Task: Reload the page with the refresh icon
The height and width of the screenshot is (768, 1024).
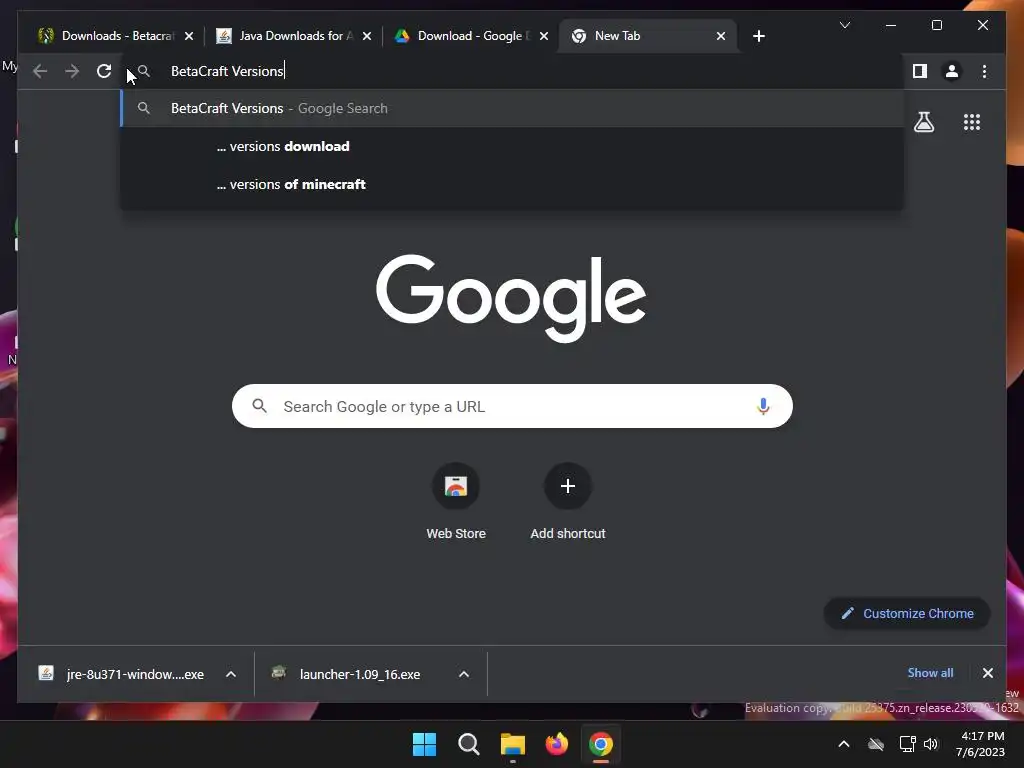Action: [104, 71]
